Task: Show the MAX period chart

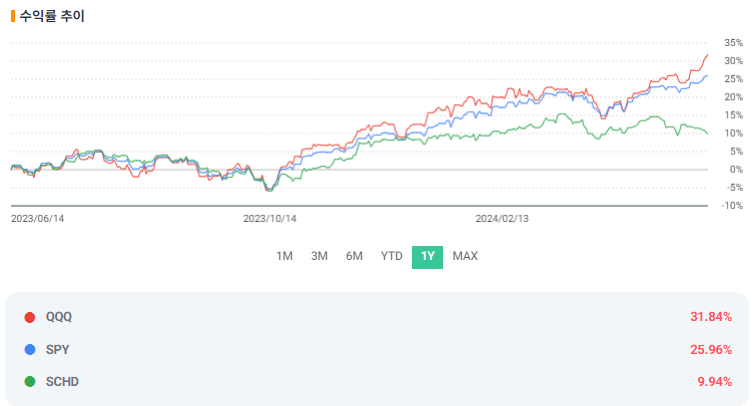Action: (465, 256)
